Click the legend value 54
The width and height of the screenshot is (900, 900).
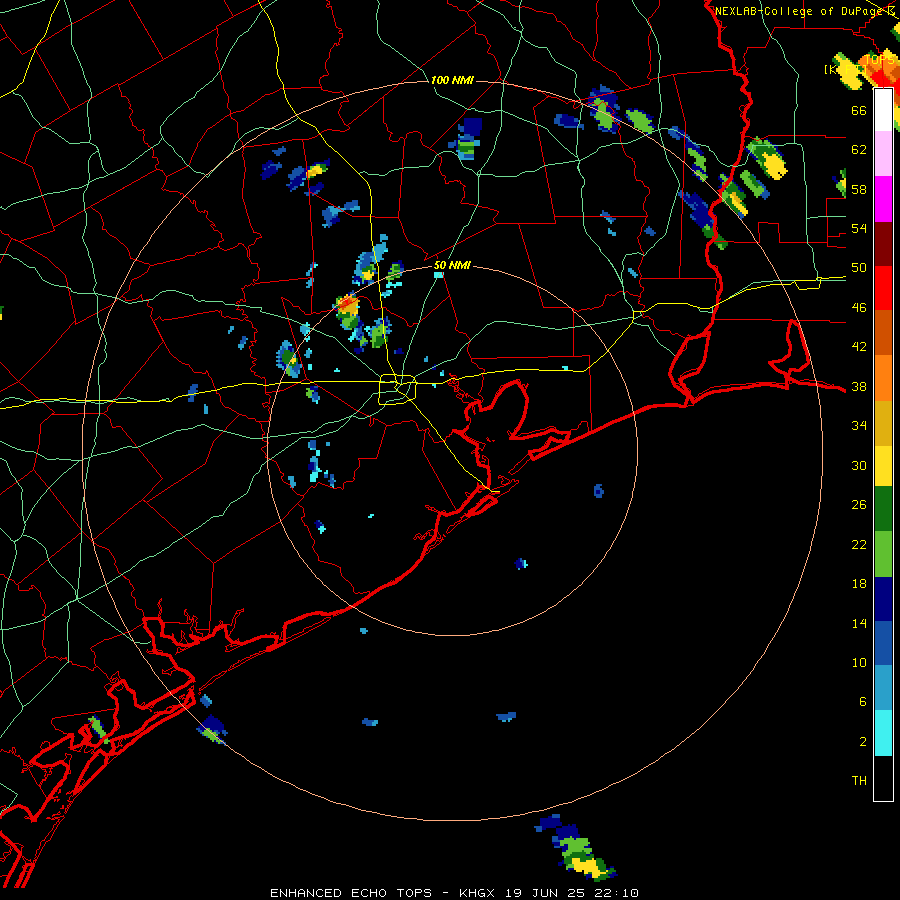pyautogui.click(x=859, y=228)
